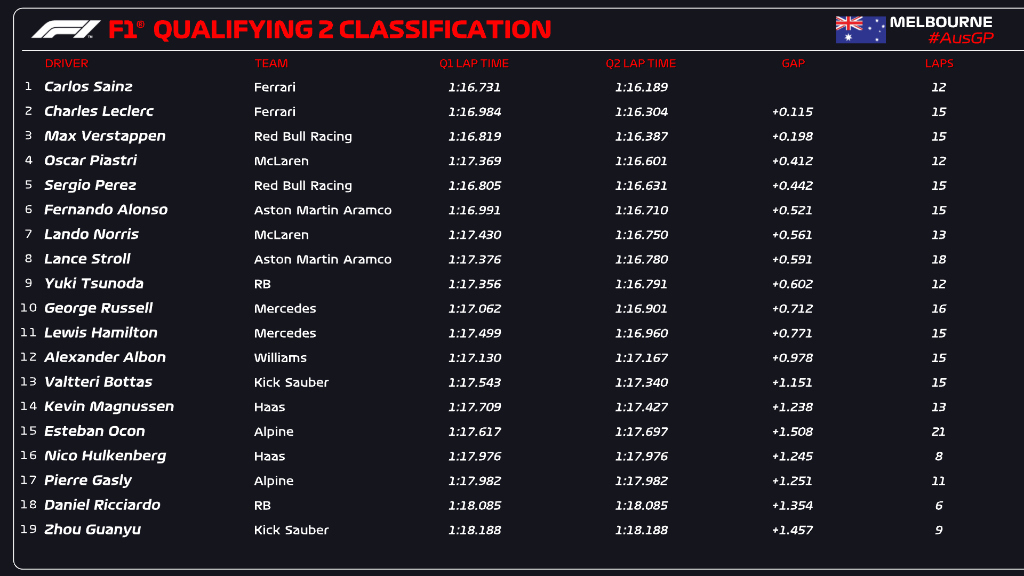
Task: Select Oscar Piastri in the list
Action: coord(91,161)
